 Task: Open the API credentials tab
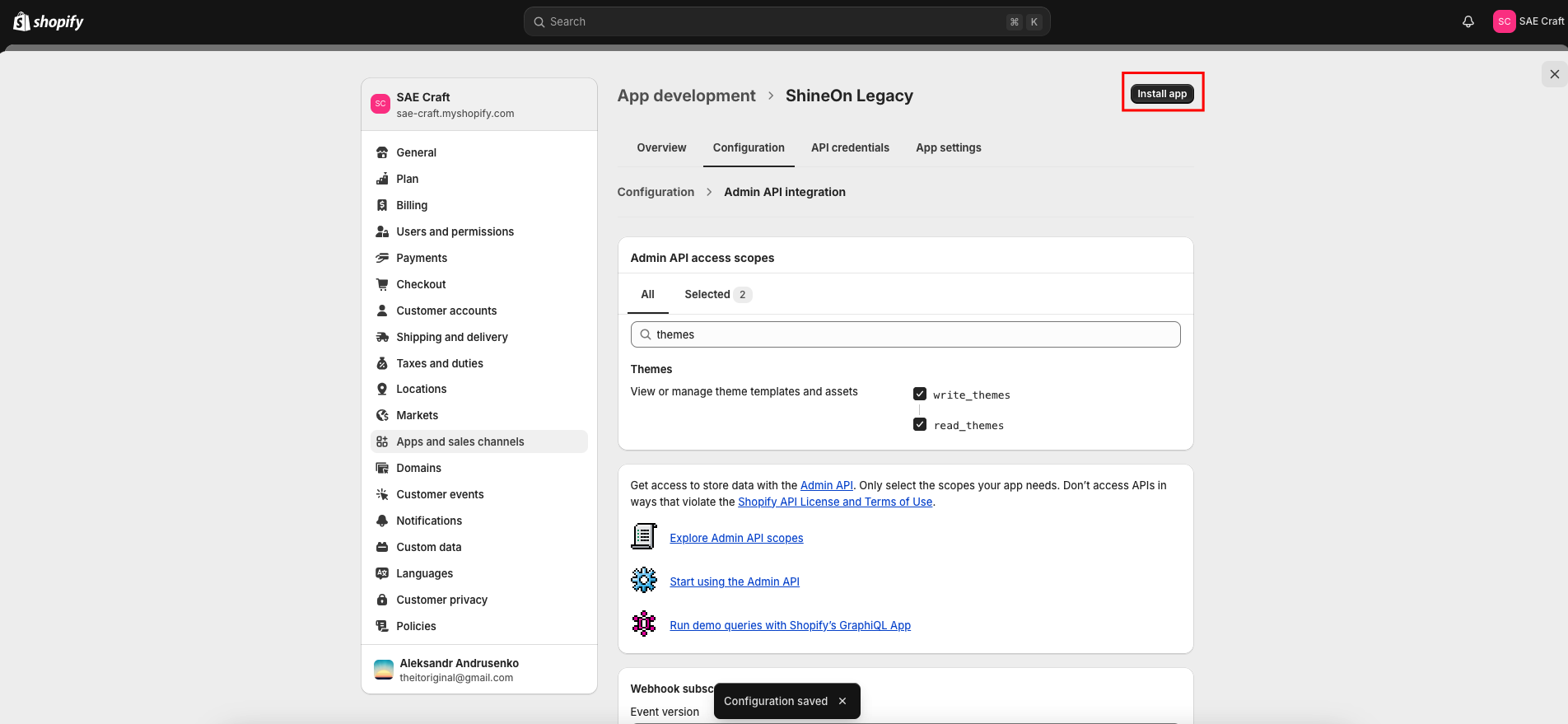pos(850,147)
